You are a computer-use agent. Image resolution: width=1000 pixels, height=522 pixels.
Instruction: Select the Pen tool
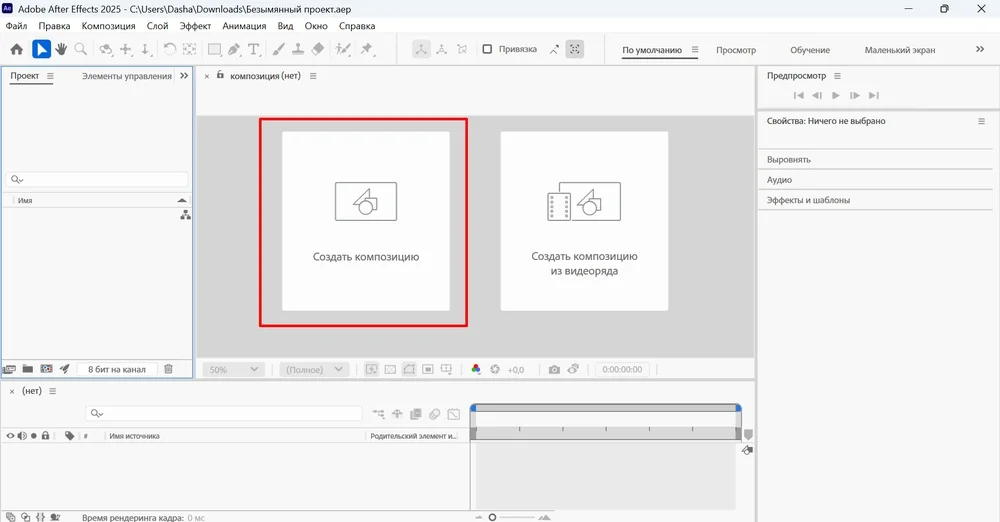234,49
